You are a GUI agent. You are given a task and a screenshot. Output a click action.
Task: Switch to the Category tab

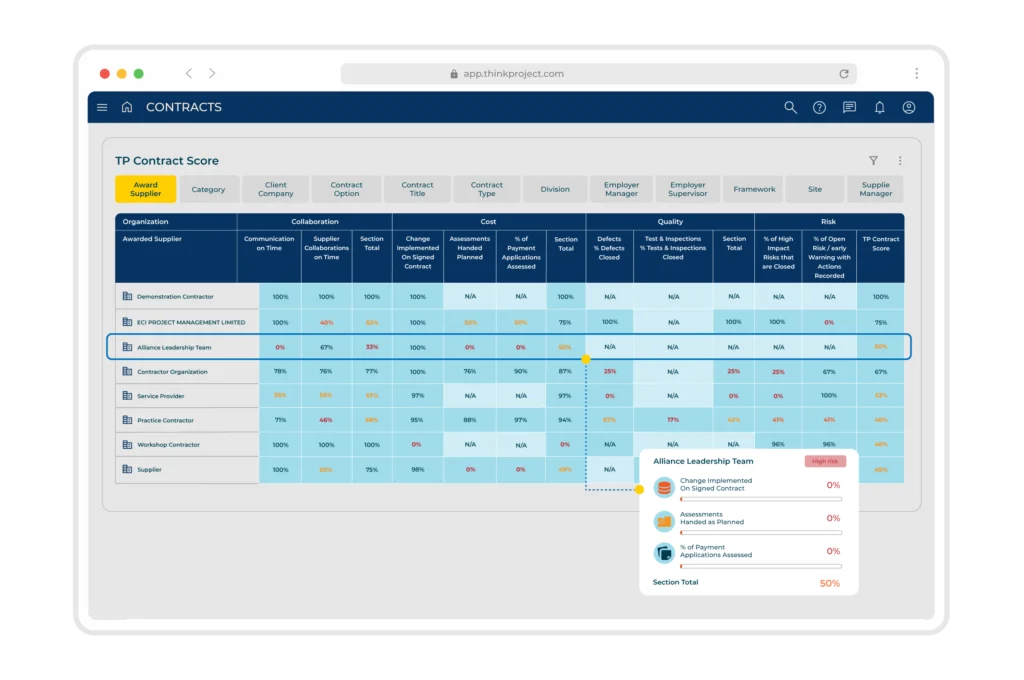click(x=208, y=189)
